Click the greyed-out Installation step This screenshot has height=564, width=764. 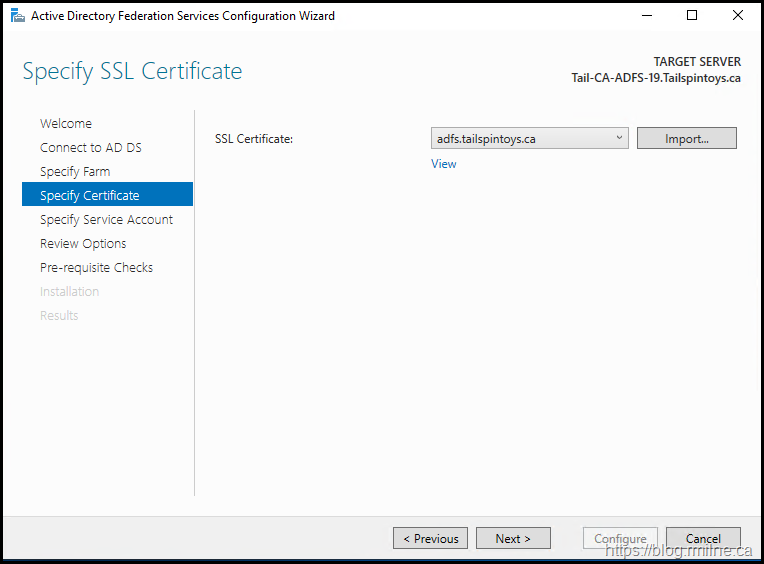coord(69,292)
